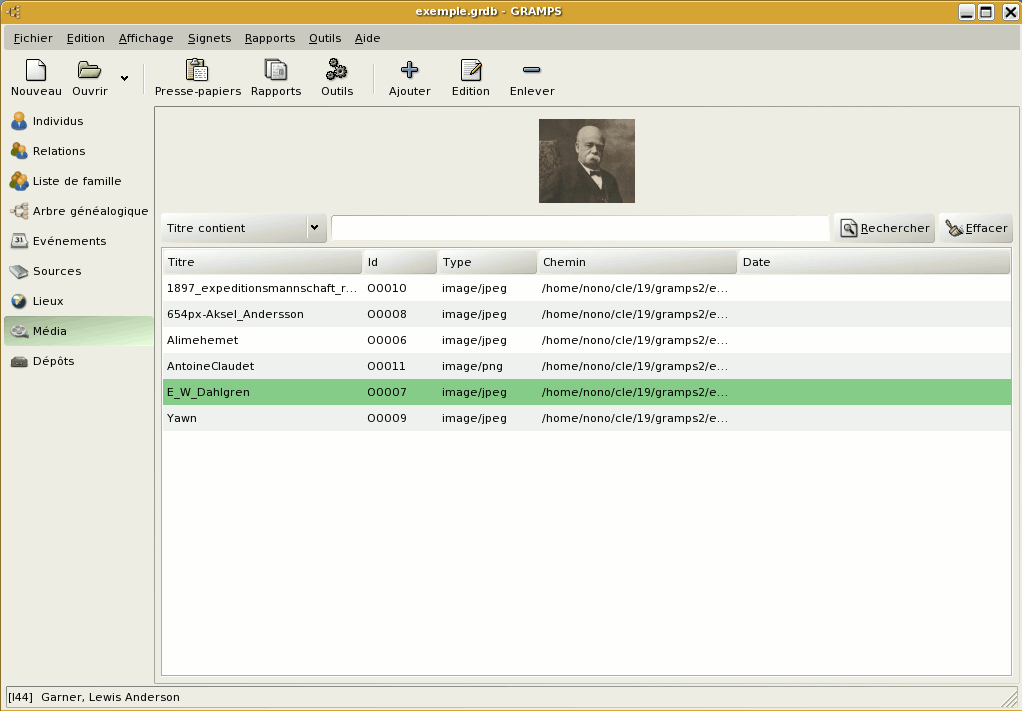Screen dimensions: 1022x711
Task: Open the Titre contient filter dropdown
Action: coord(244,228)
